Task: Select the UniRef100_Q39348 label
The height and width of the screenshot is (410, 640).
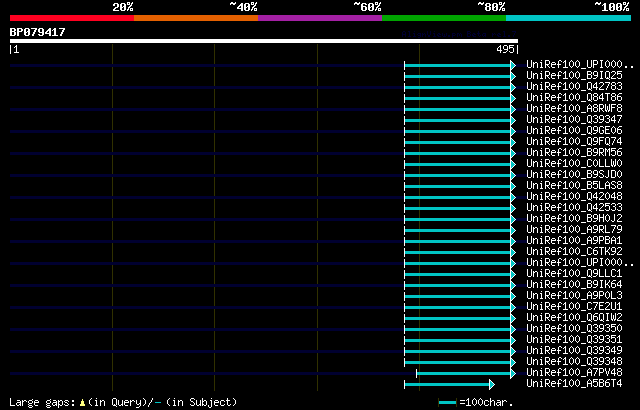Action: [574, 362]
